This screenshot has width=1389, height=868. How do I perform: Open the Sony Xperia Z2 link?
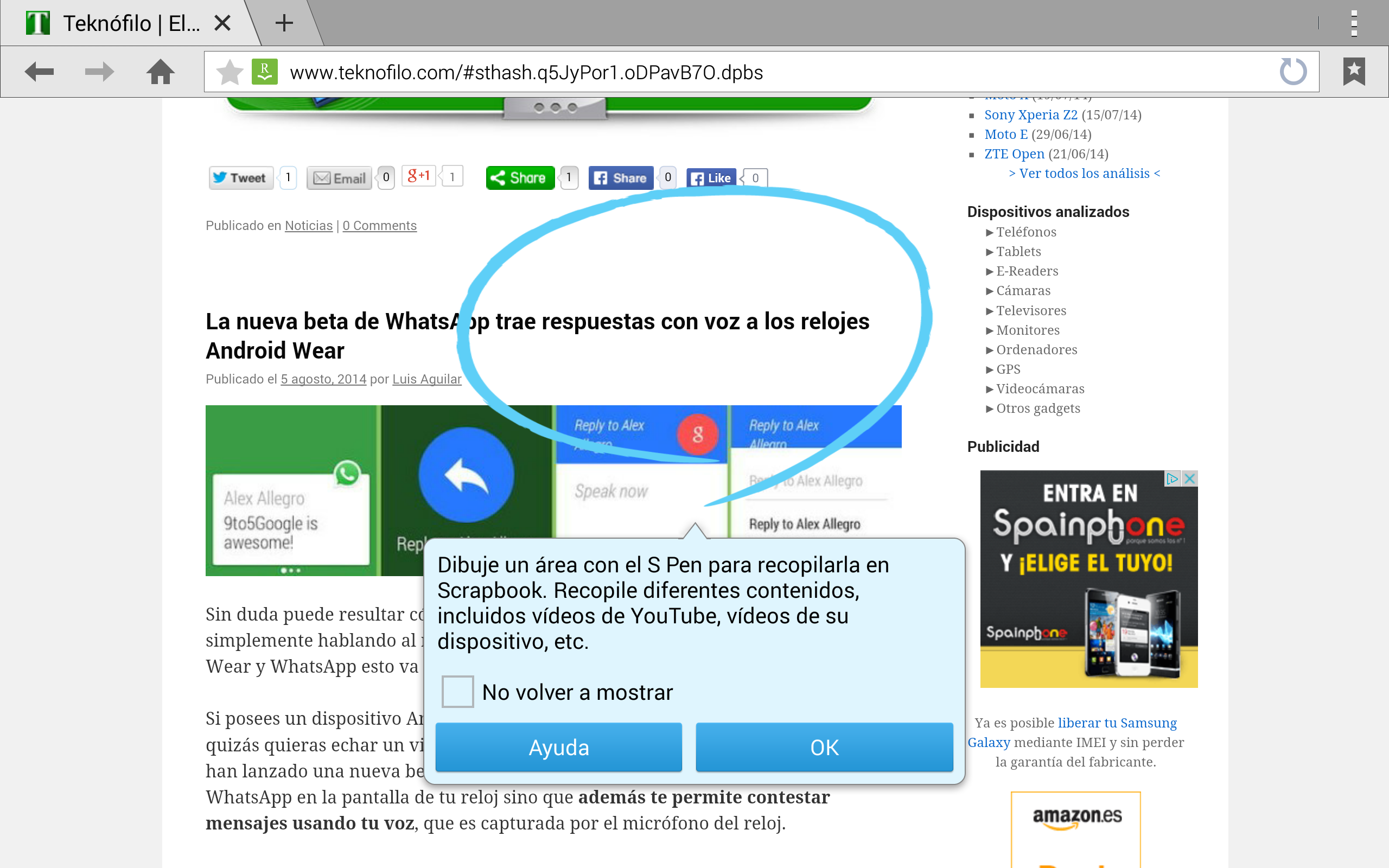[1030, 115]
